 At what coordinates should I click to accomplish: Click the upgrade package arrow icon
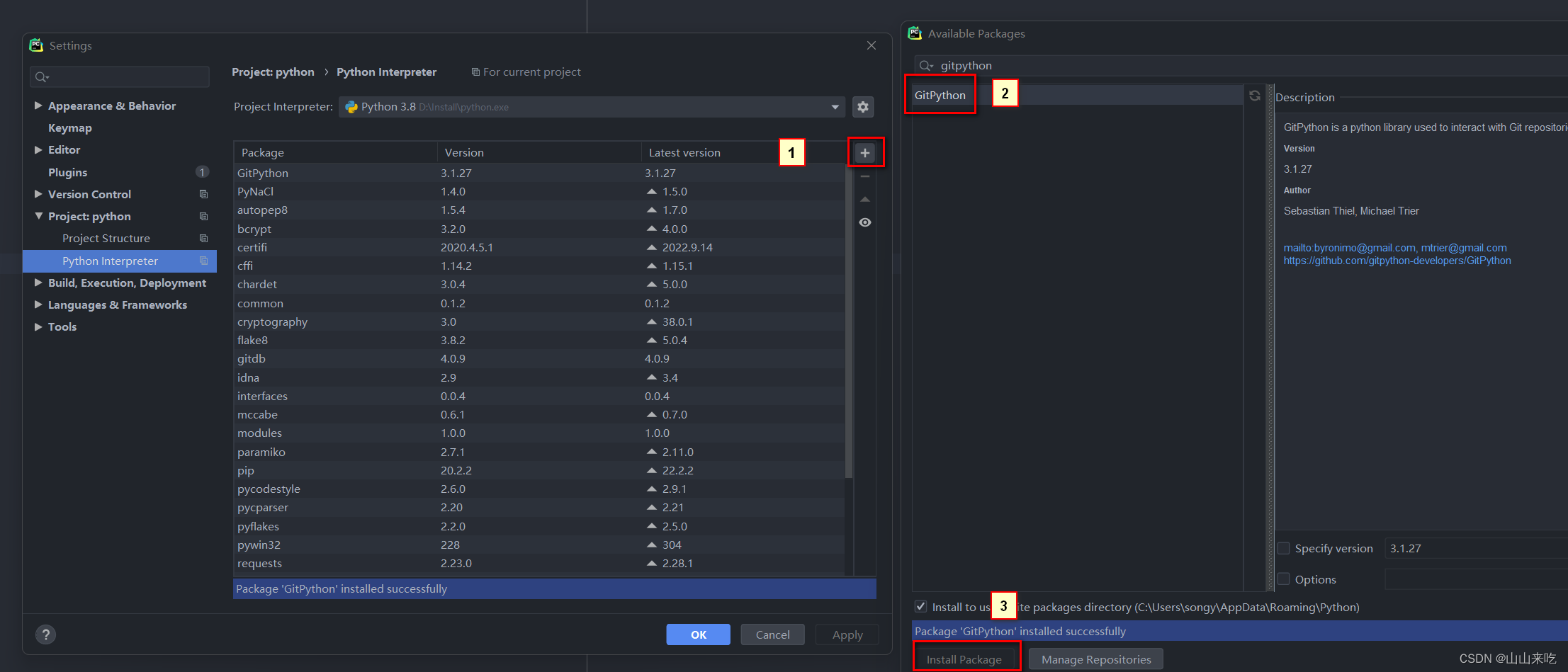(x=865, y=200)
